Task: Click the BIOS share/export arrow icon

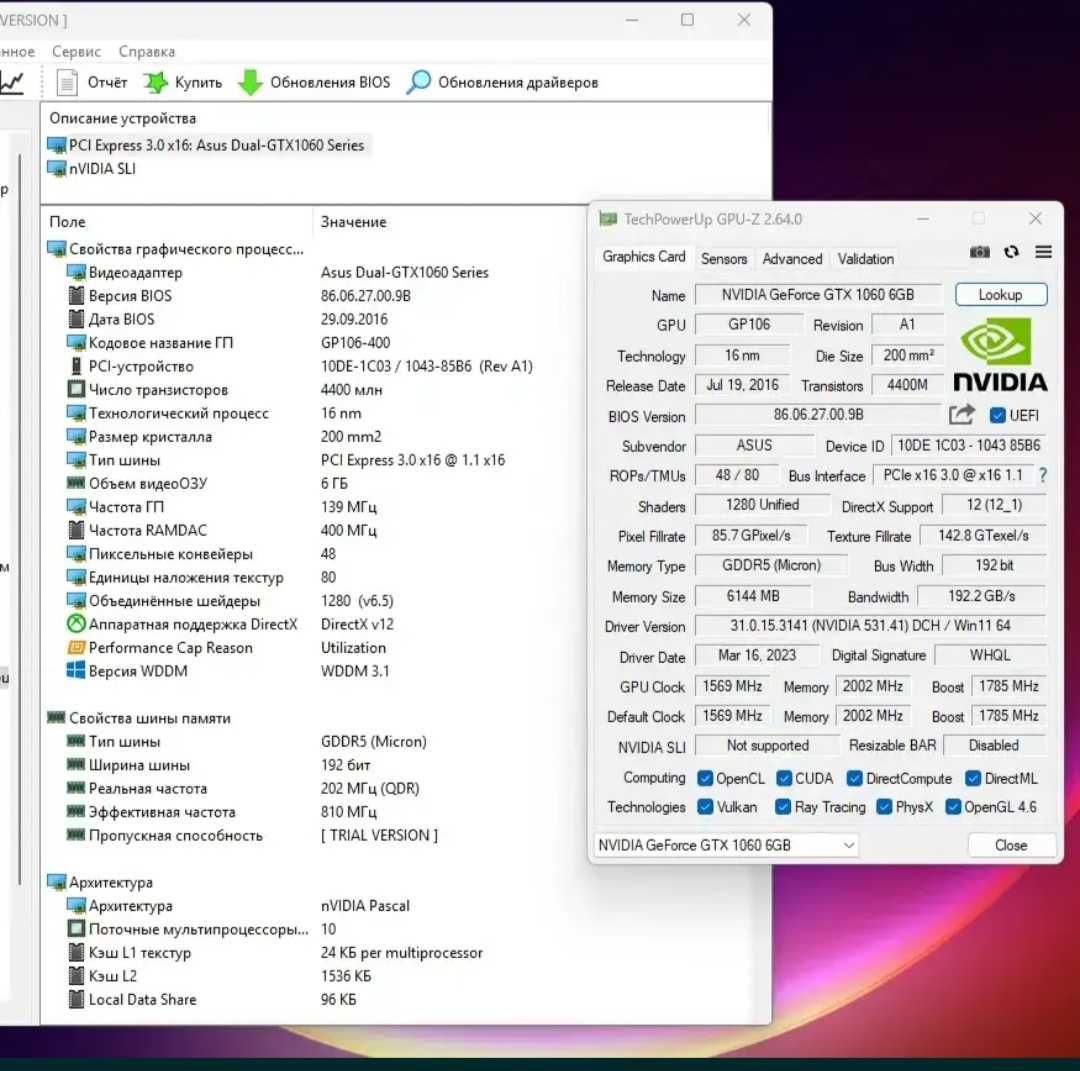Action: 962,415
